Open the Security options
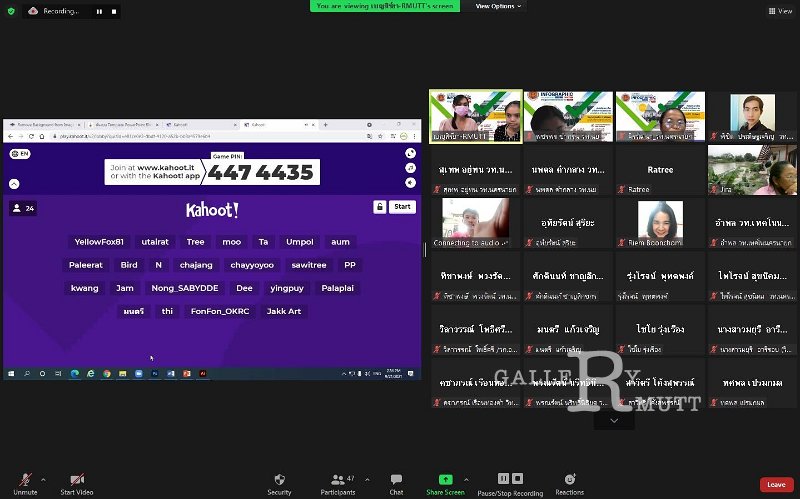800x499 pixels. [279, 484]
